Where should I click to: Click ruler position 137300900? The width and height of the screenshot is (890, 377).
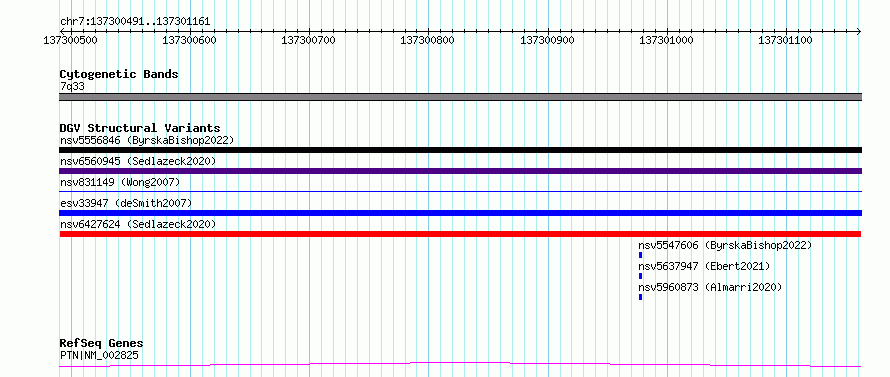[547, 40]
